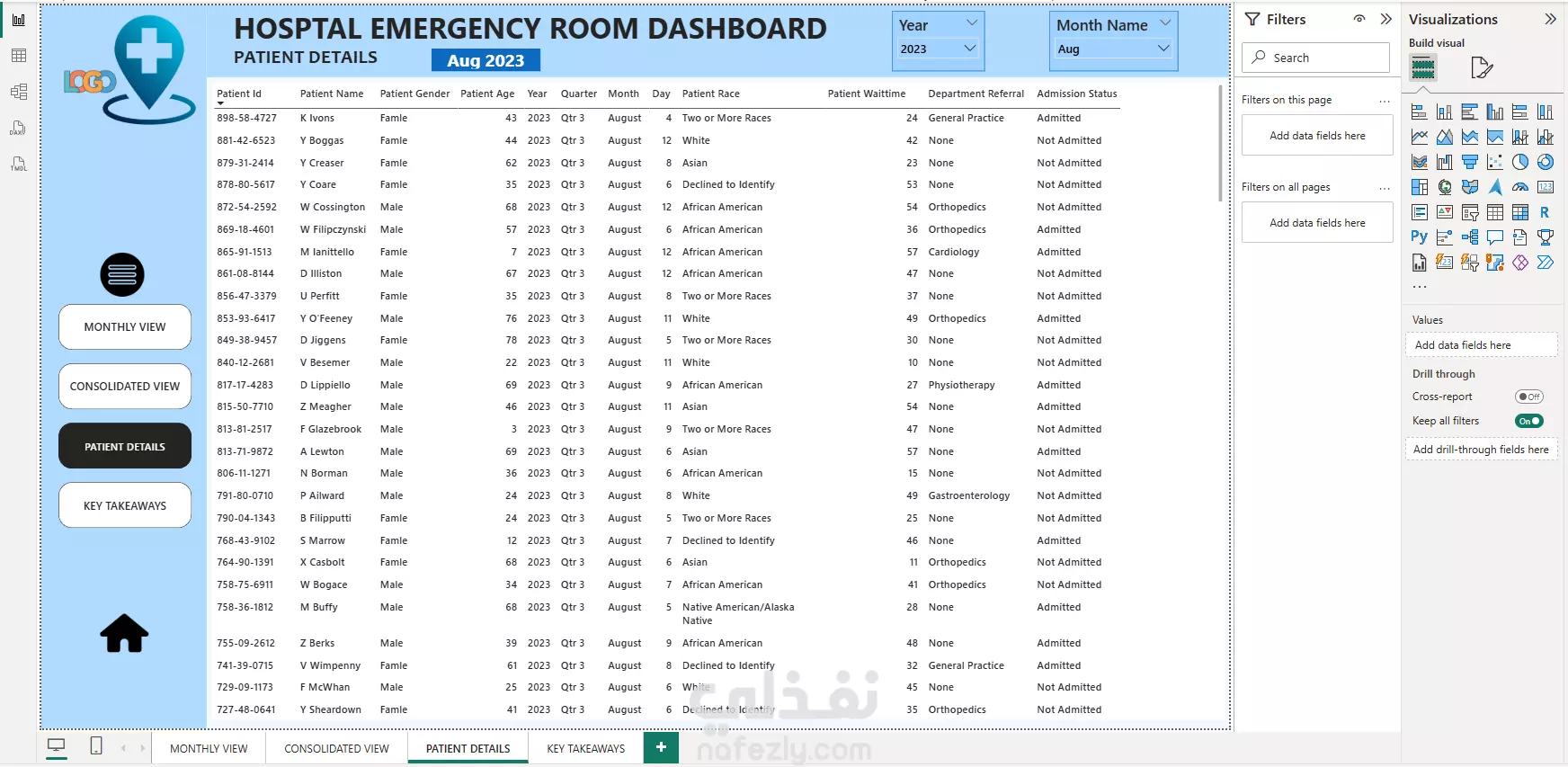Toggle the Cross-report switch
1568x767 pixels.
tap(1528, 397)
